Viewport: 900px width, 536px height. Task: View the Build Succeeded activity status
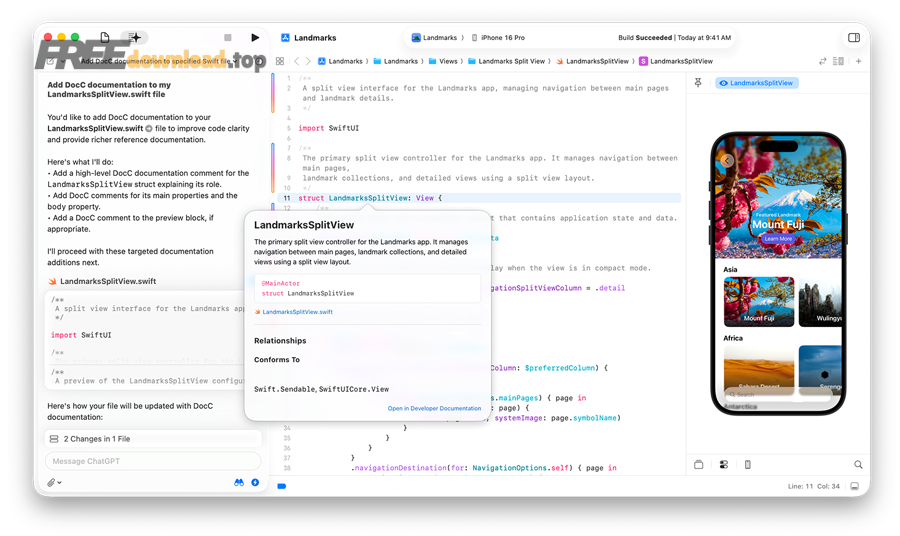pyautogui.click(x=674, y=37)
